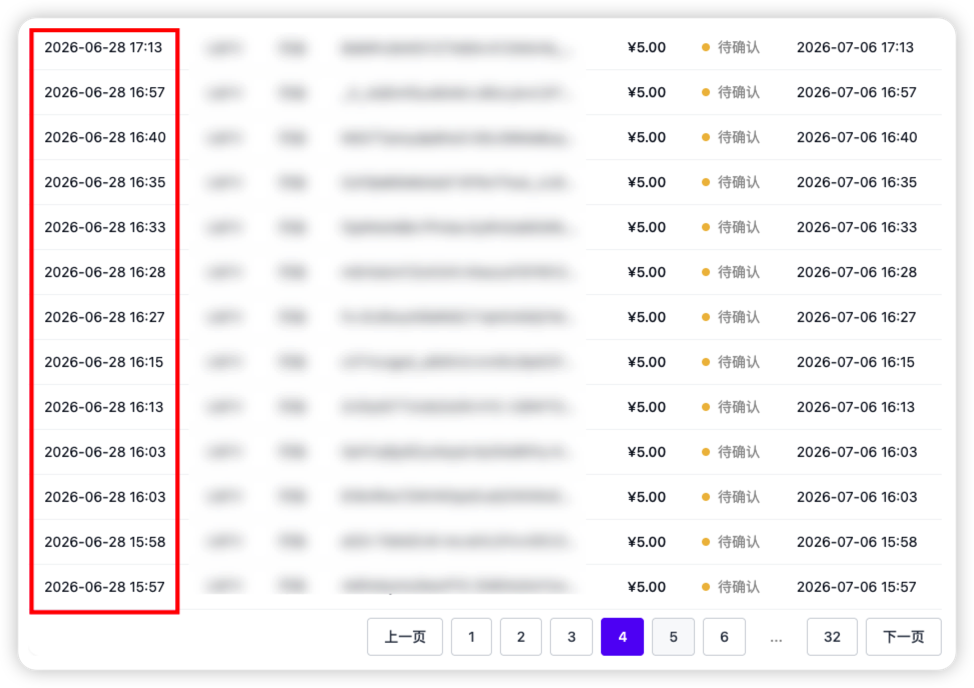Click expiry time 2026-07-06 16:13
974x688 pixels.
pos(856,407)
